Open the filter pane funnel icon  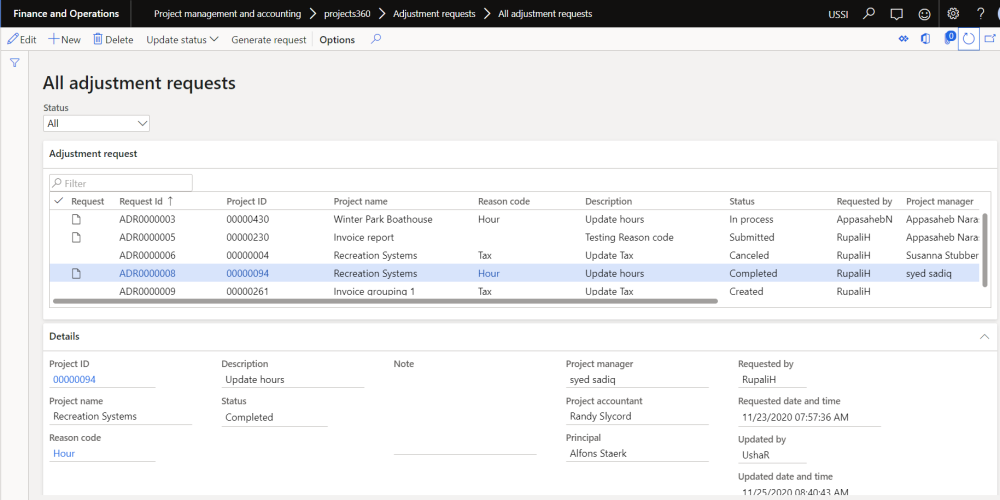[x=15, y=63]
